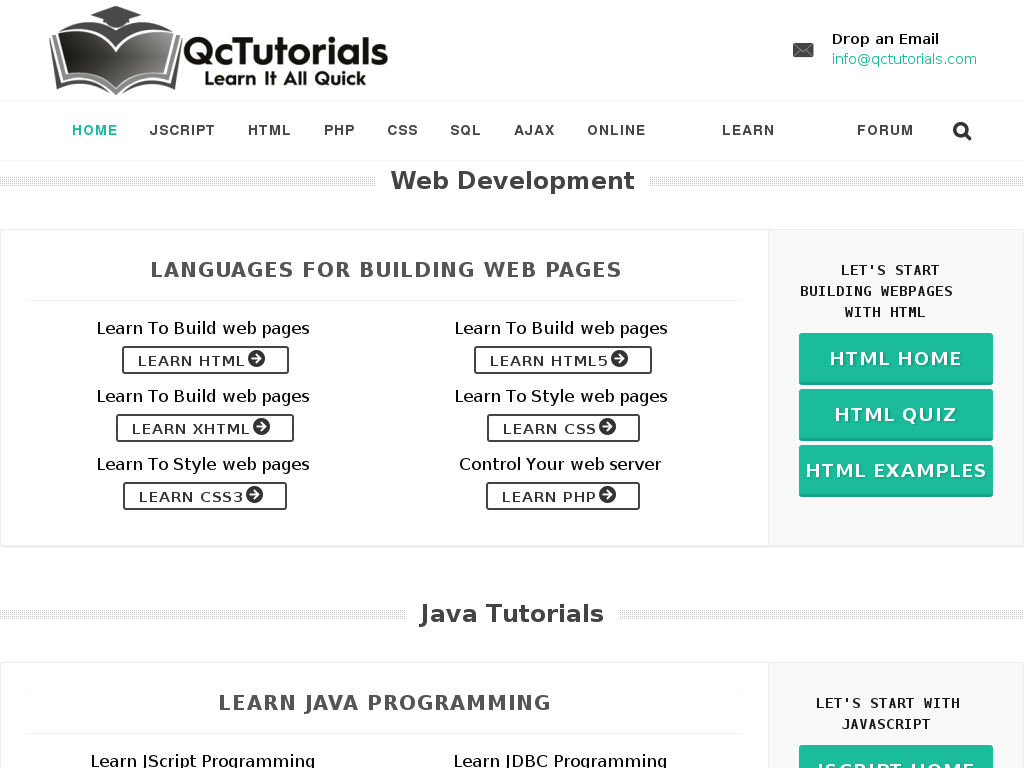Open the PHP navigation item
The width and height of the screenshot is (1024, 768).
tap(340, 130)
